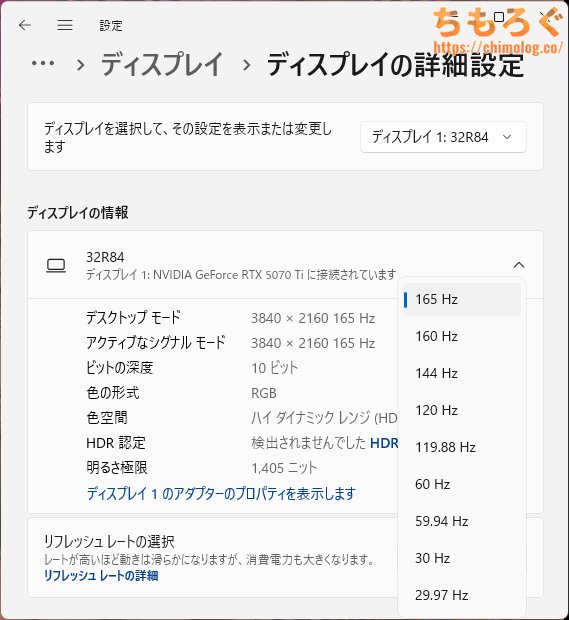Open リフレッシュ レートの詳細 link
Image resolution: width=569 pixels, height=620 pixels.
click(x=101, y=576)
